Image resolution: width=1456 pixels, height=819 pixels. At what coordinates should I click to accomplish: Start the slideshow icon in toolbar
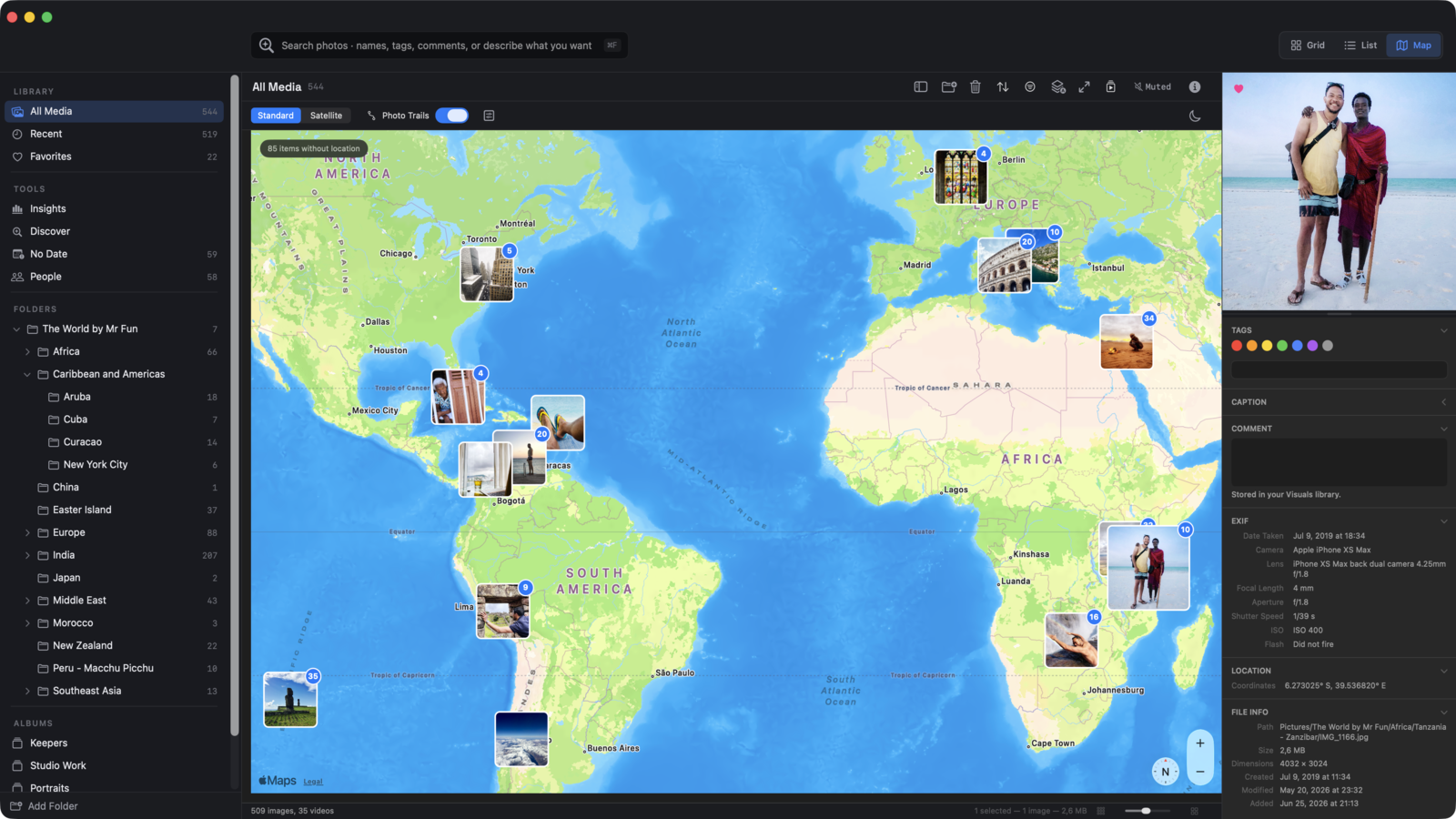tap(1111, 86)
